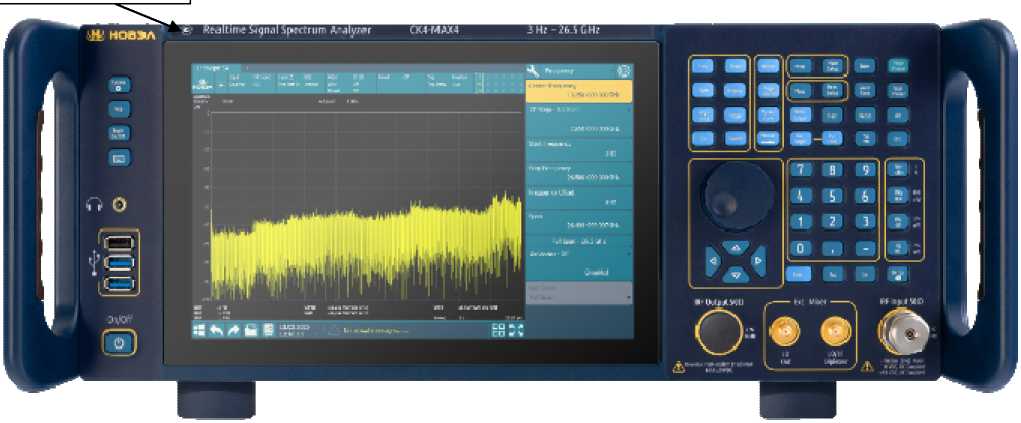This screenshot has height=423, width=1021.
Task: Click the undo arrow in the display's bottom toolbar
Action: pyautogui.click(x=216, y=332)
